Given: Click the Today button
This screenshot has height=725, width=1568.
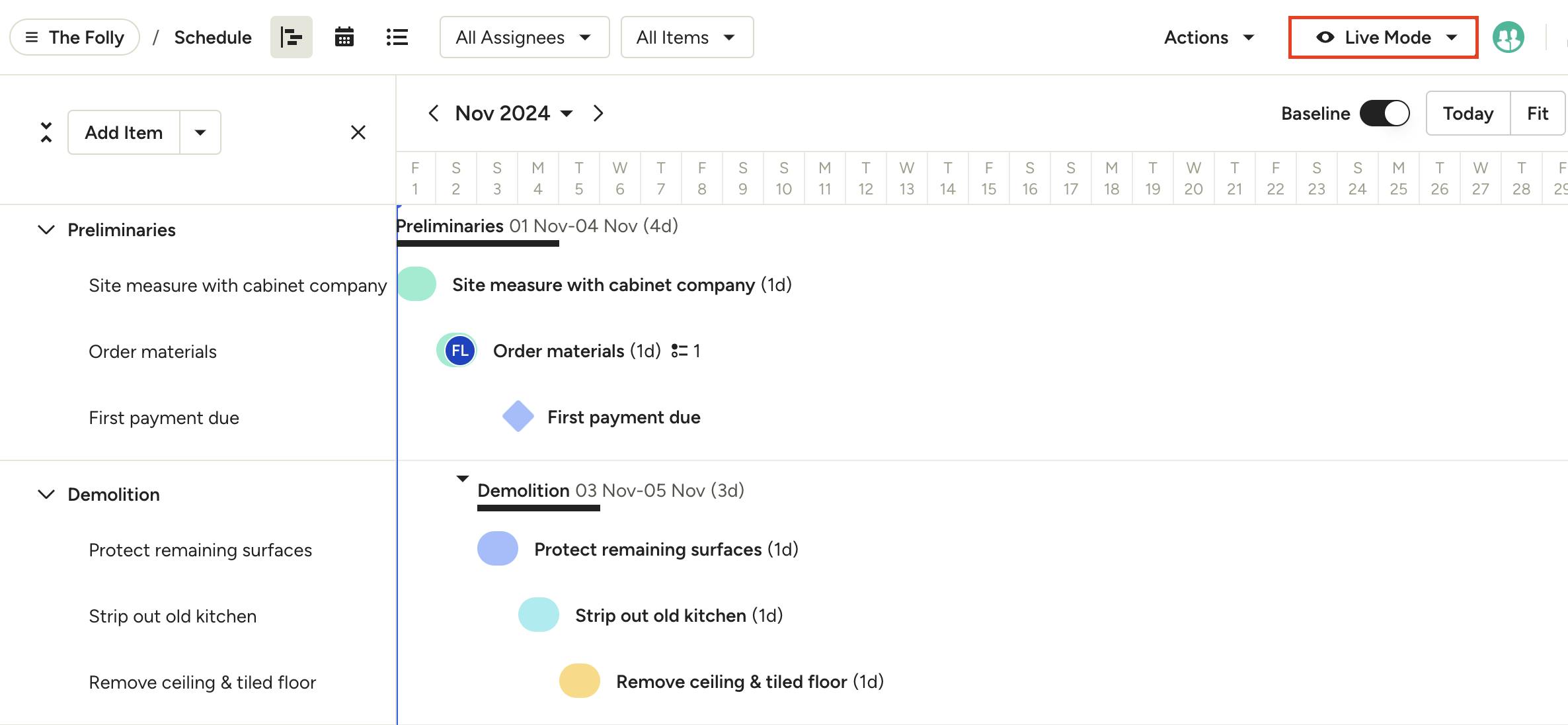Looking at the screenshot, I should [1468, 113].
